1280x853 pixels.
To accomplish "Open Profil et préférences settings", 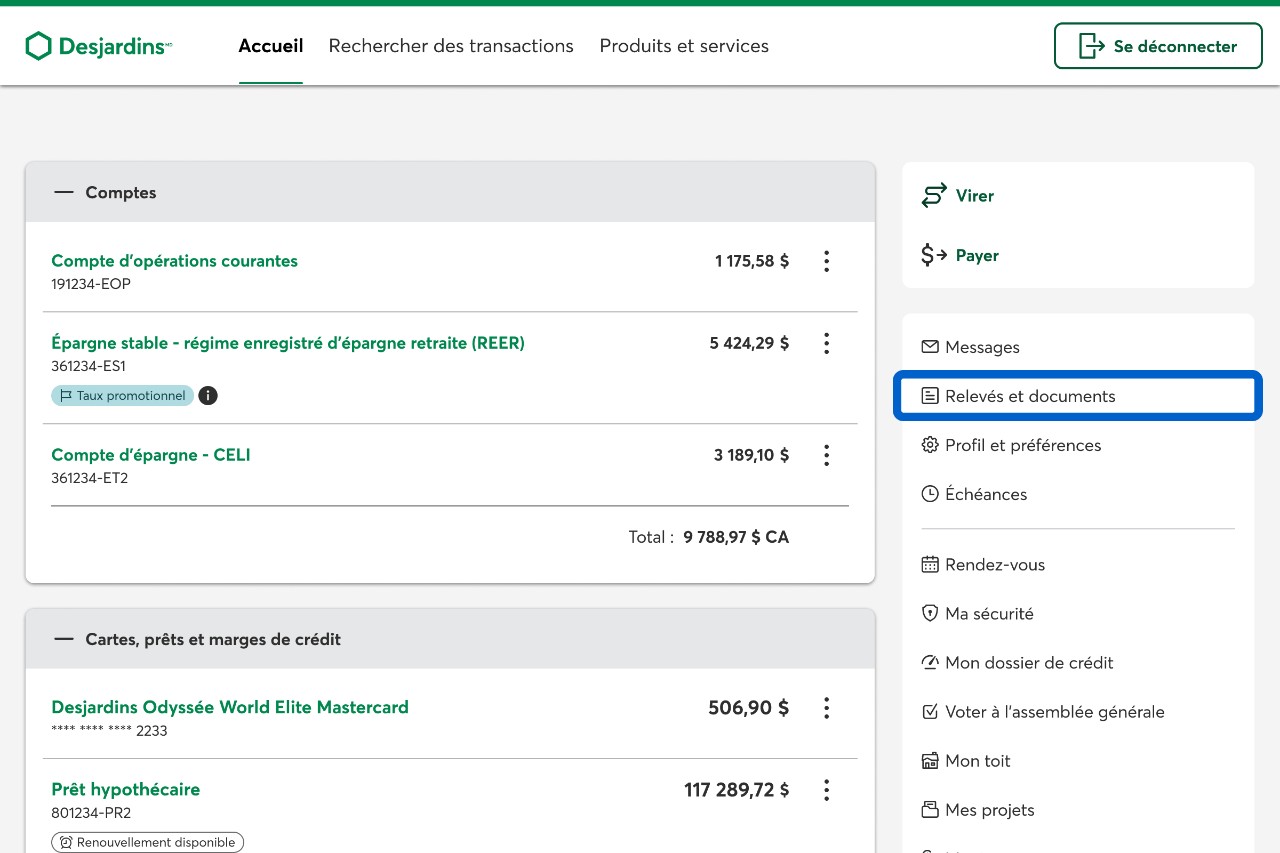I will point(1022,445).
